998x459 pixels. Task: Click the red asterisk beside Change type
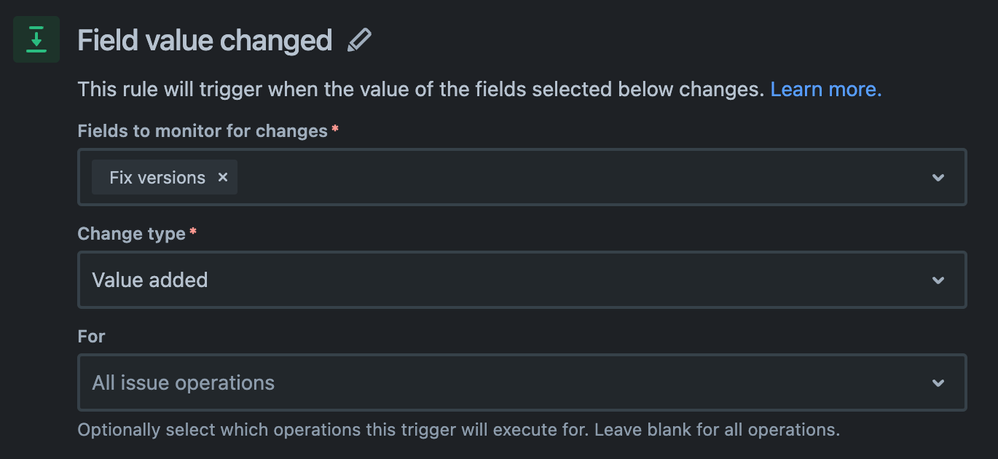click(193, 231)
